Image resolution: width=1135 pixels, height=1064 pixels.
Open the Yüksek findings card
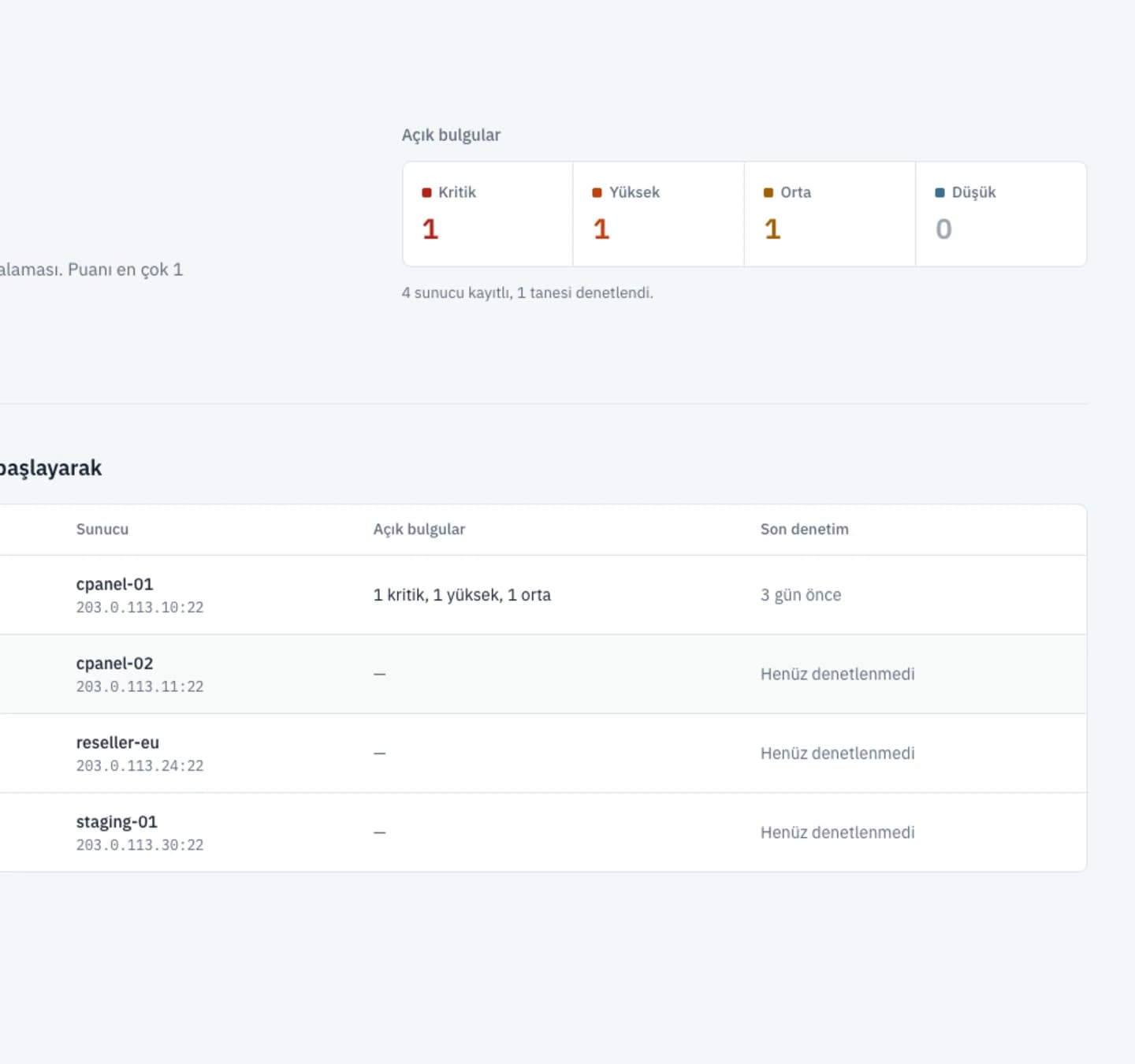(659, 214)
